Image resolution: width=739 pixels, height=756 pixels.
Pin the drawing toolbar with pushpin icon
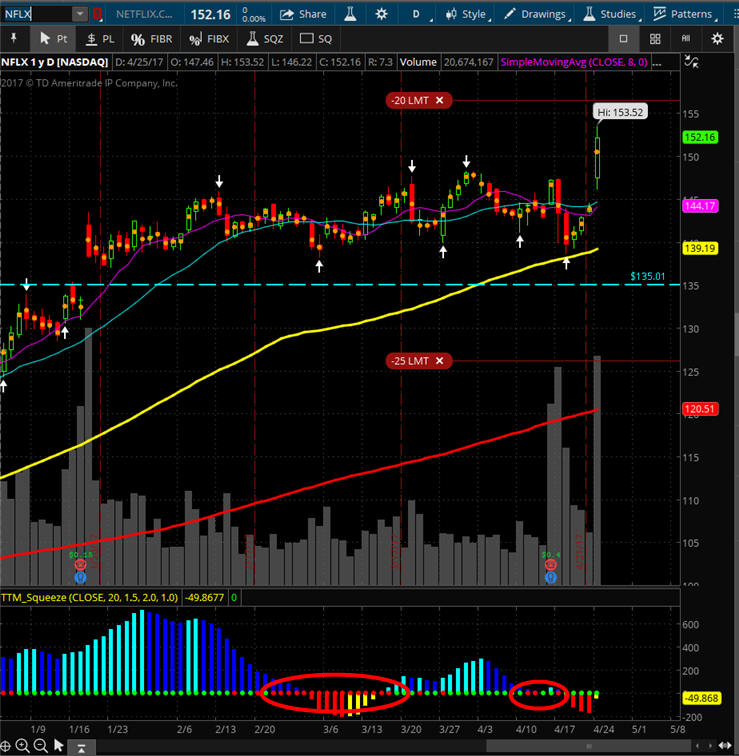pos(15,38)
